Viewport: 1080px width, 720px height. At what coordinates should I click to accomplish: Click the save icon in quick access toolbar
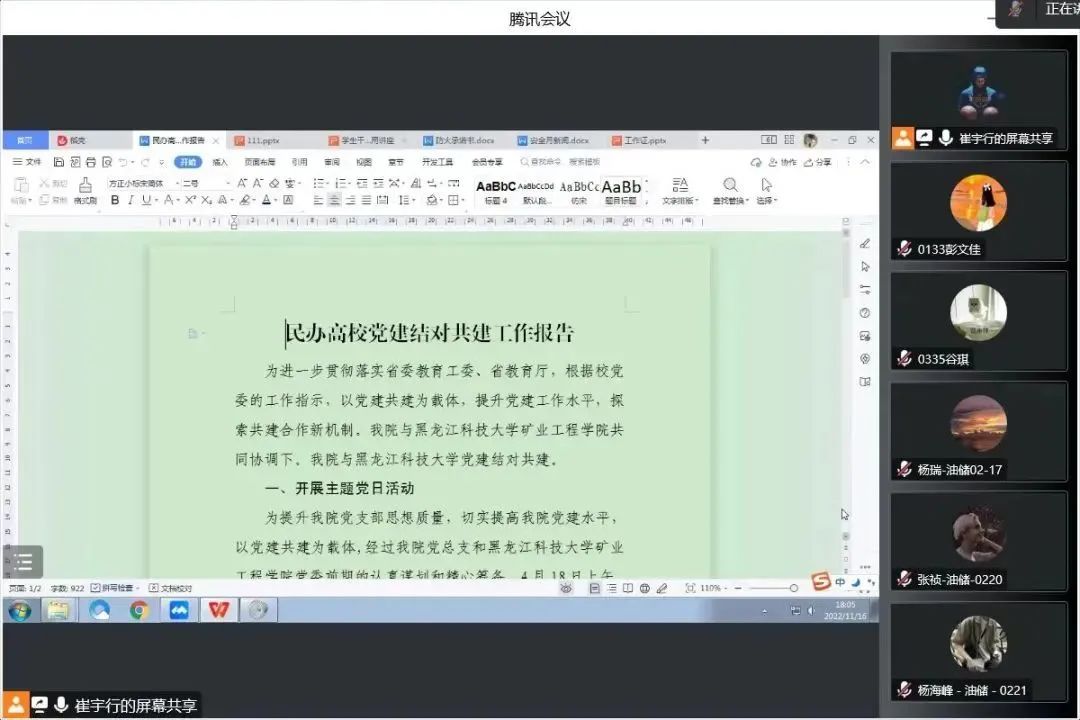click(59, 162)
